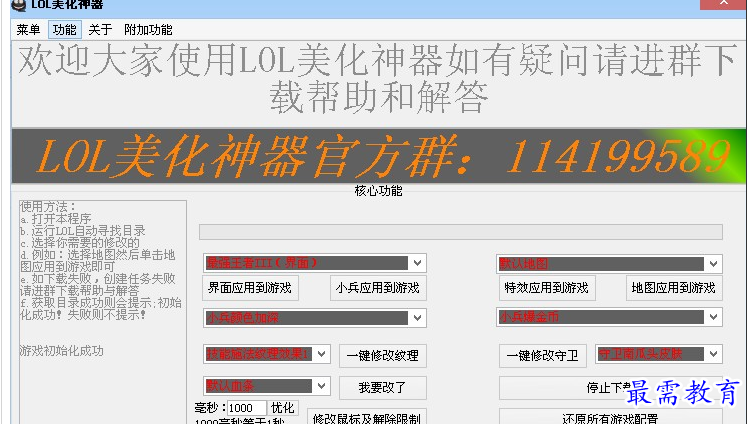Expand the 最强王者III（界面）dropdown

coord(417,263)
